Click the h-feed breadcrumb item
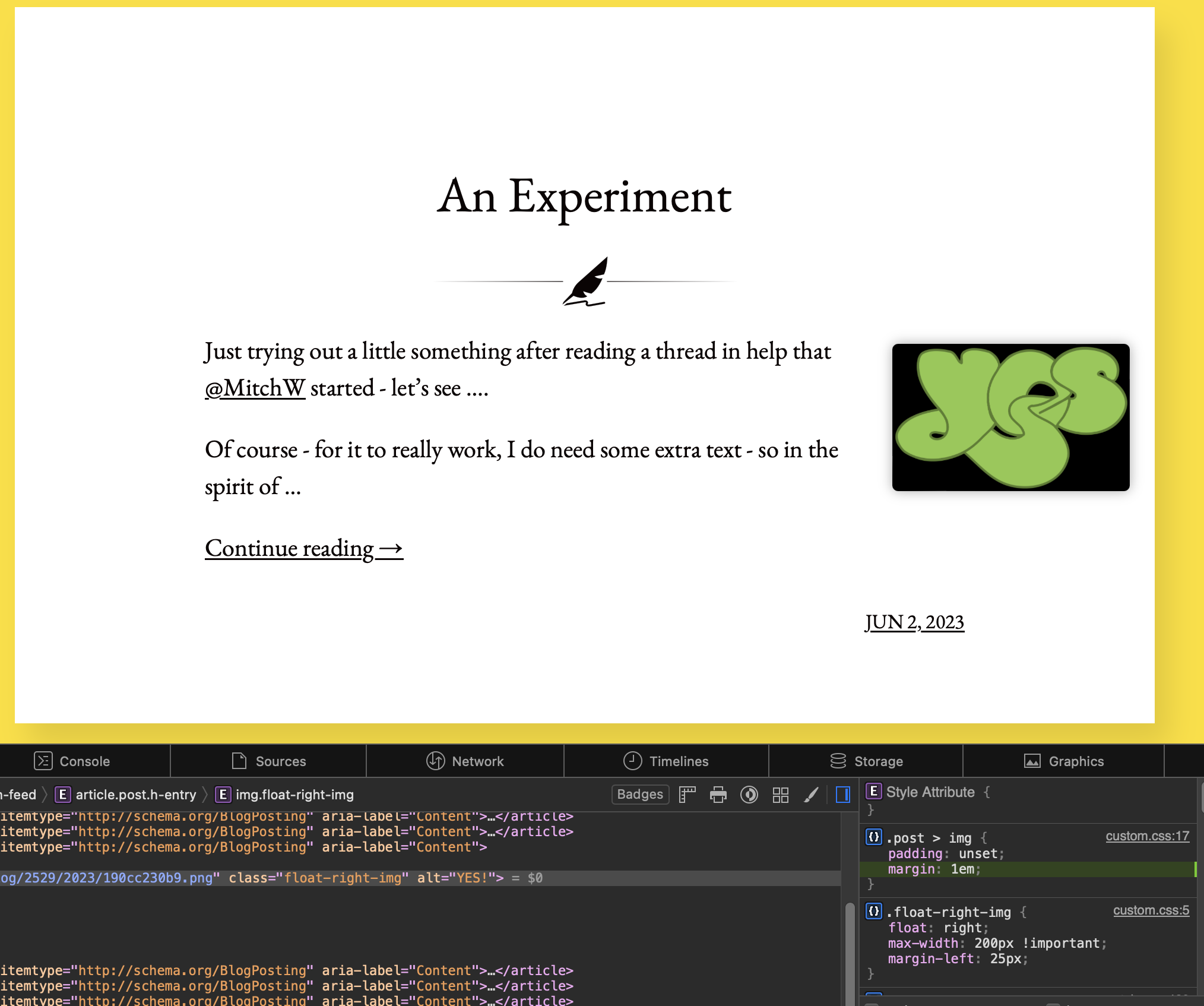 click(x=18, y=795)
